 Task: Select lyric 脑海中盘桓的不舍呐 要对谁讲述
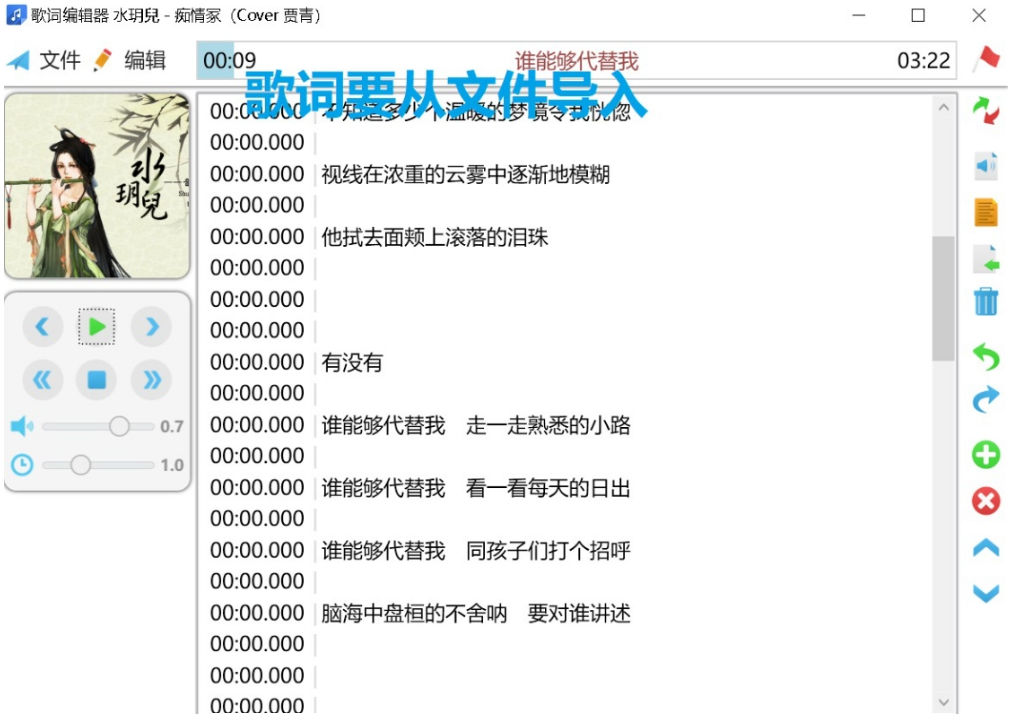(476, 613)
